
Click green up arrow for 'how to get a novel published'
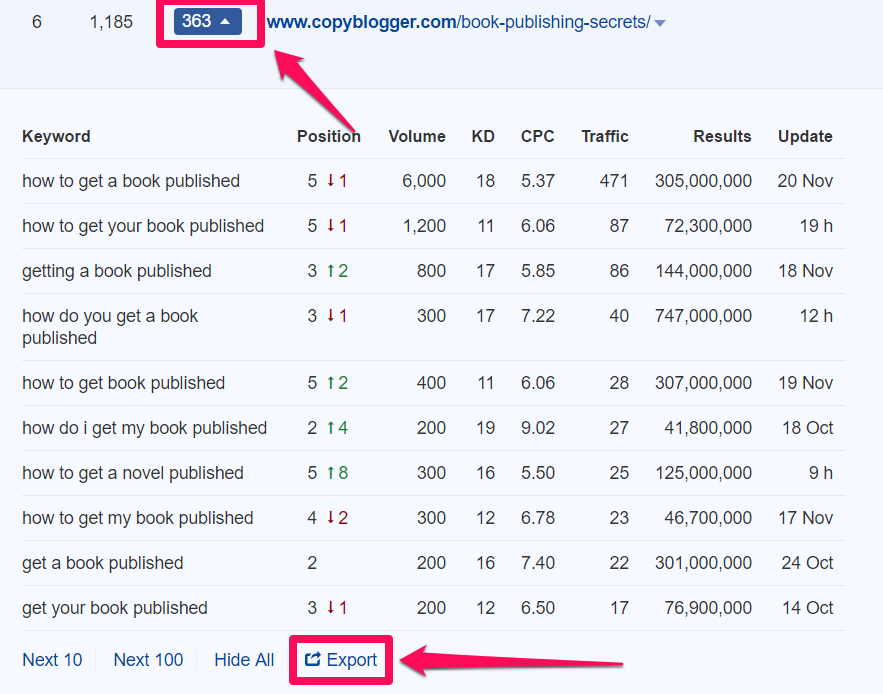[330, 474]
